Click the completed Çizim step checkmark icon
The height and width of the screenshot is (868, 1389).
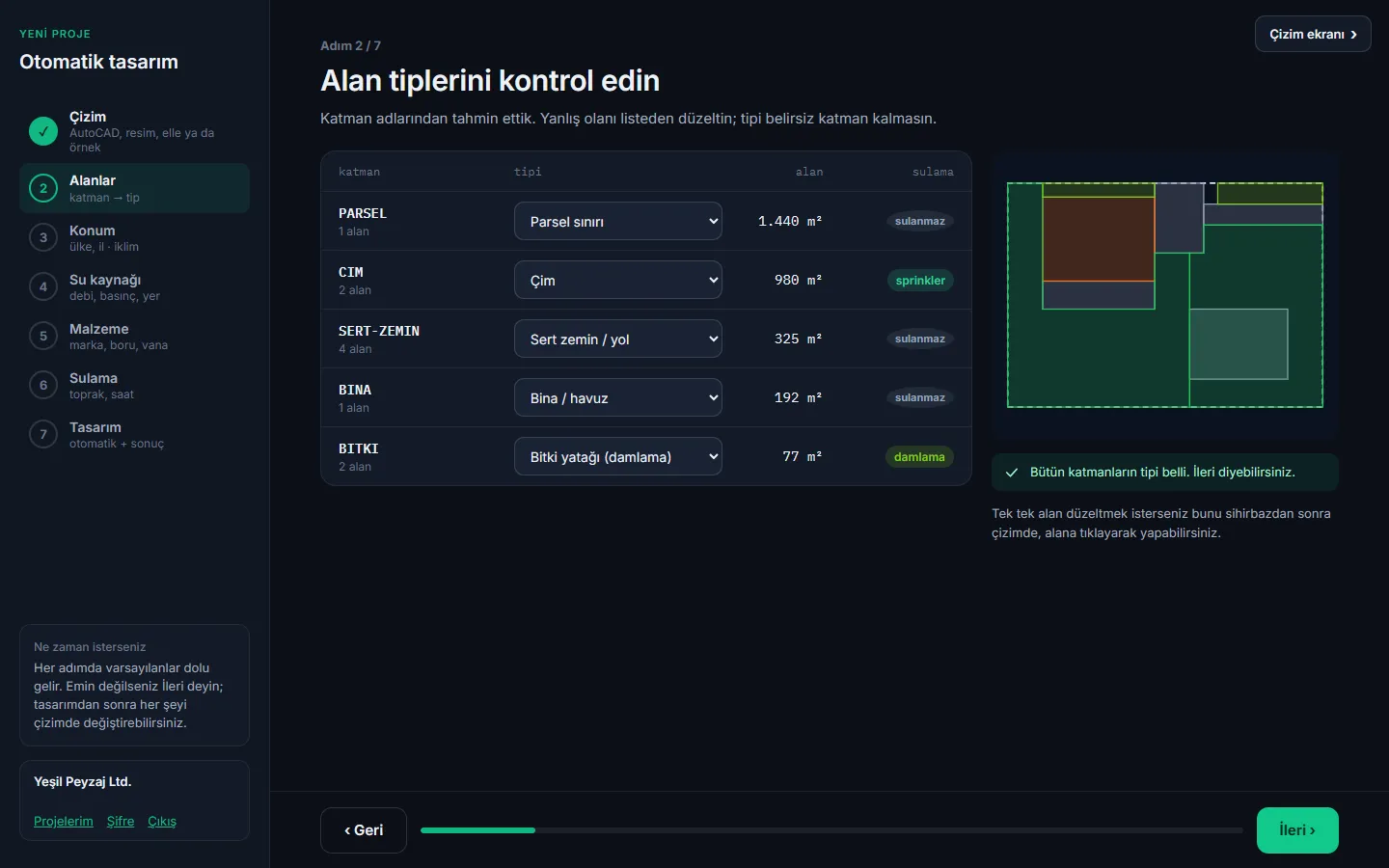(43, 131)
